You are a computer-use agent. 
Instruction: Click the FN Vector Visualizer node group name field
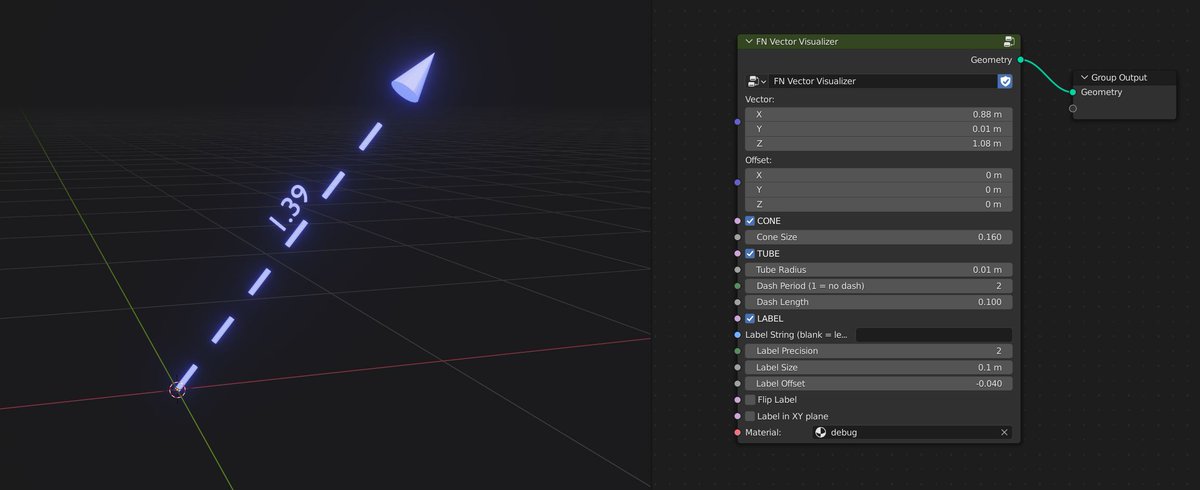pyautogui.click(x=883, y=81)
